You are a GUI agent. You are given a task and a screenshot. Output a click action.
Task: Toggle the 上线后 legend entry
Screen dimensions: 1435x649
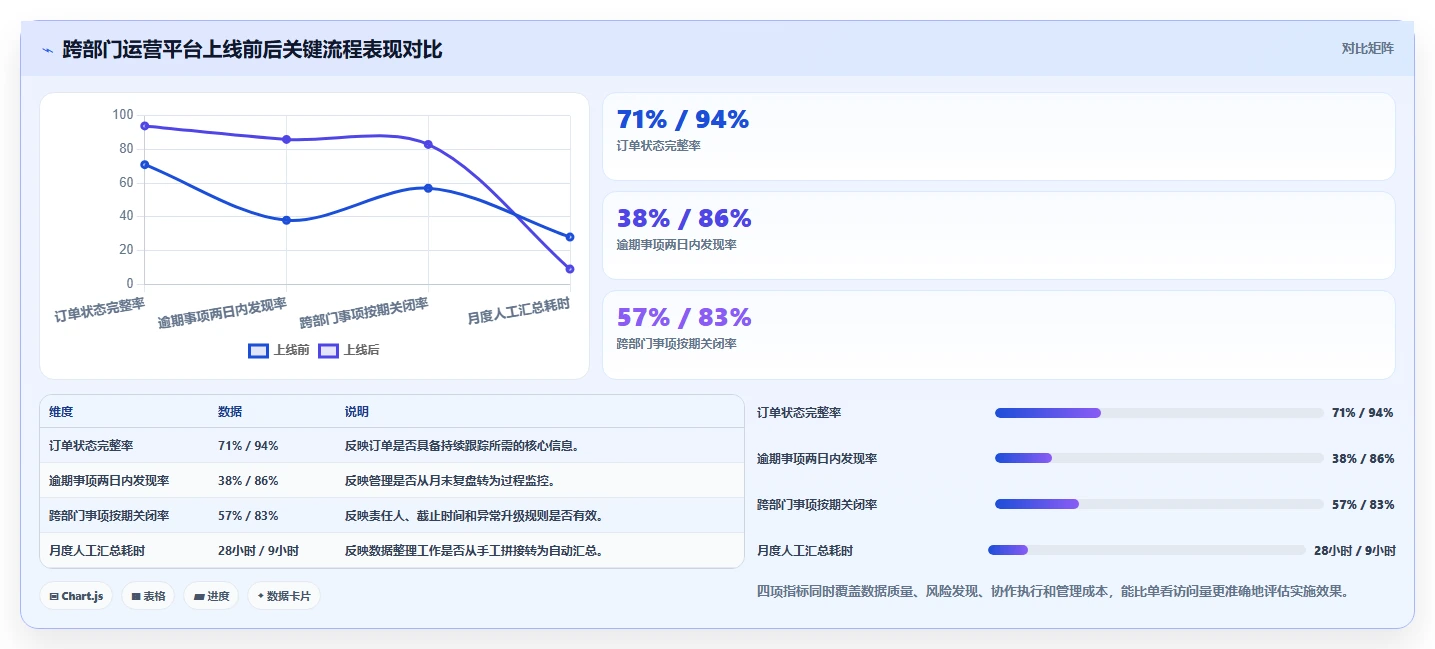348,350
